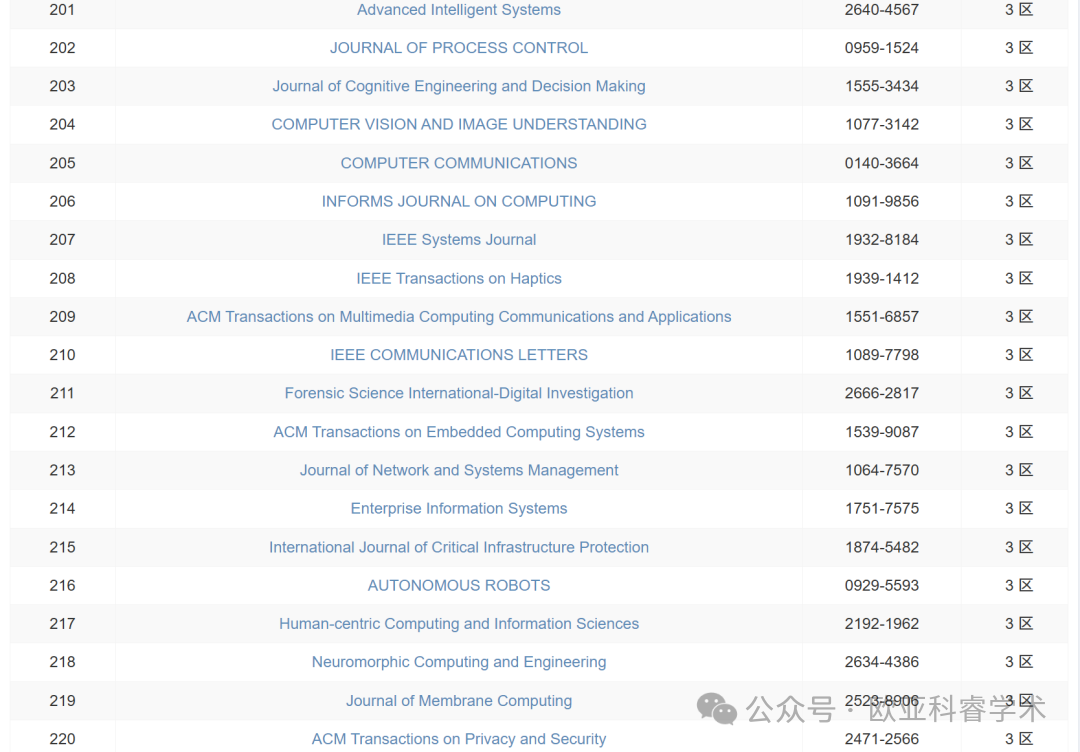Select ISSN 1077-3142 cell
1080x752 pixels.
tap(882, 124)
